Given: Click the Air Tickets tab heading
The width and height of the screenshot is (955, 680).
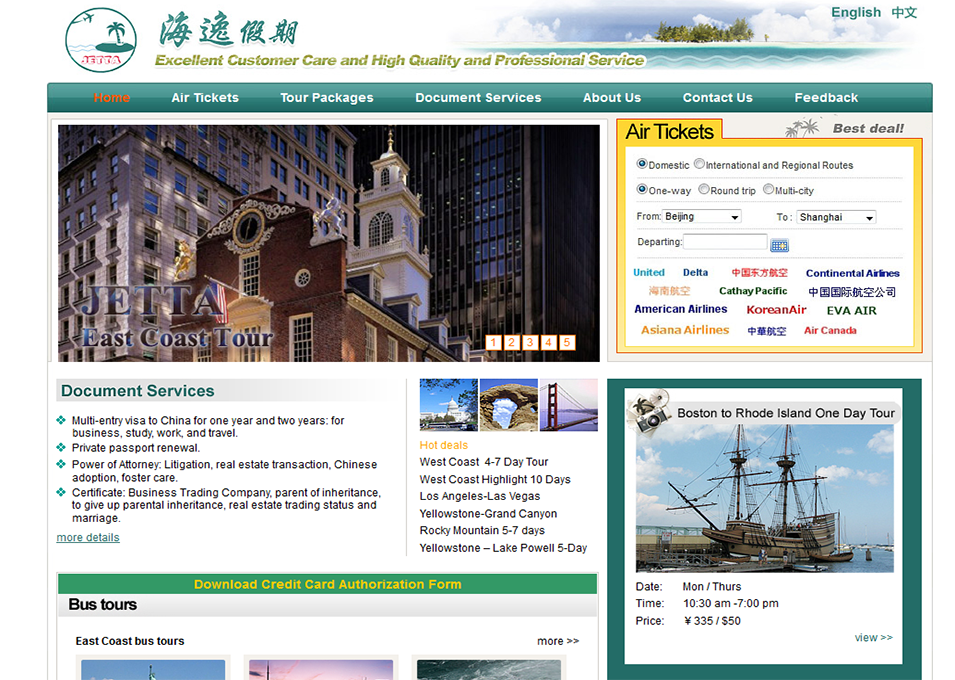Looking at the screenshot, I should (669, 132).
